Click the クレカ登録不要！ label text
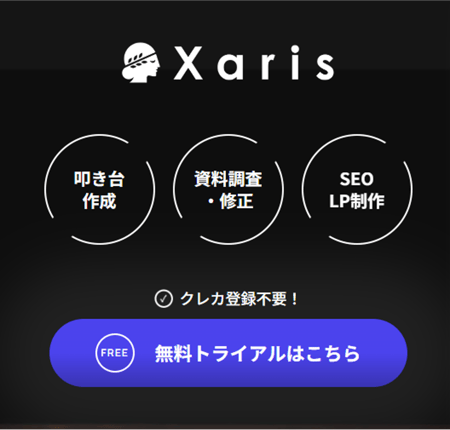Screen dimensions: 450x430 [239, 299]
